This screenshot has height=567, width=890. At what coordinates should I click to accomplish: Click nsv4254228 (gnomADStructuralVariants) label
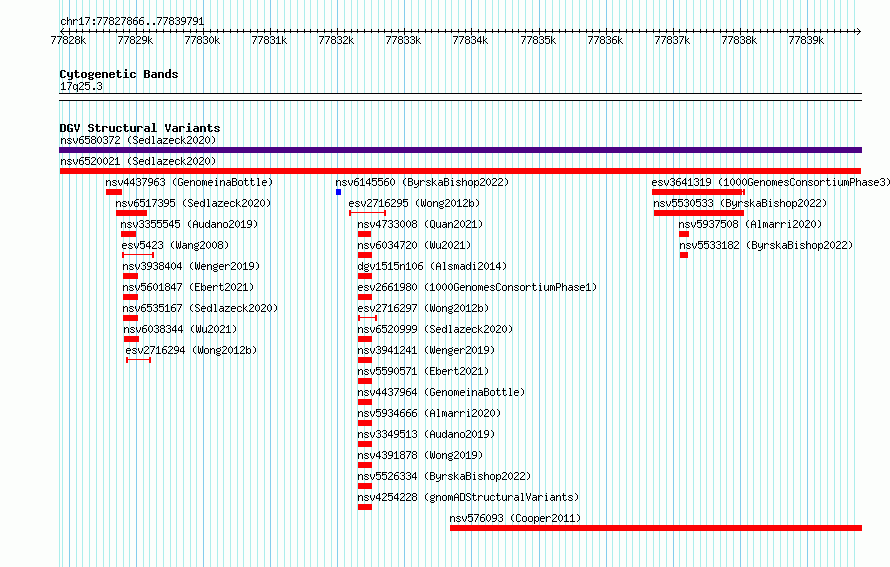click(x=468, y=497)
